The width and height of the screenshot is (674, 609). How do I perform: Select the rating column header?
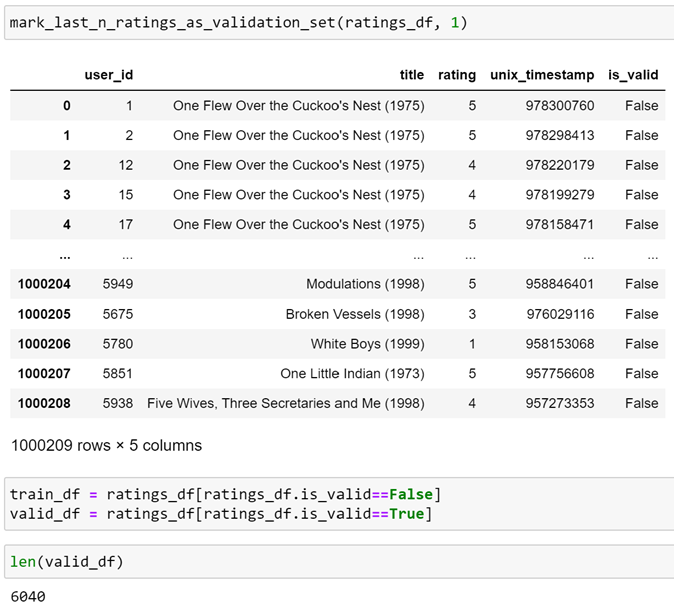pyautogui.click(x=457, y=75)
